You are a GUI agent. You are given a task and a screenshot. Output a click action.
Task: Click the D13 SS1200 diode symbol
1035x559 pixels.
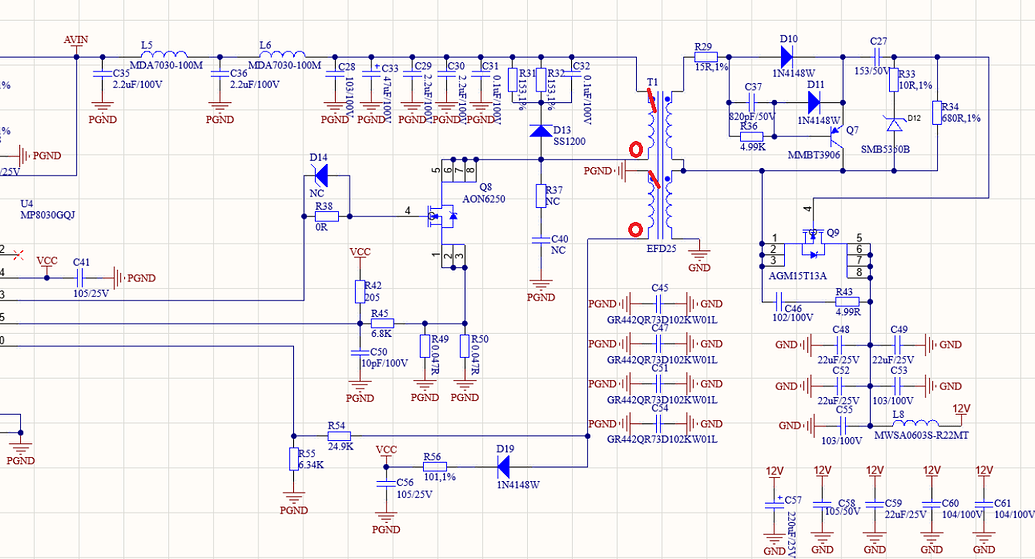(x=539, y=131)
